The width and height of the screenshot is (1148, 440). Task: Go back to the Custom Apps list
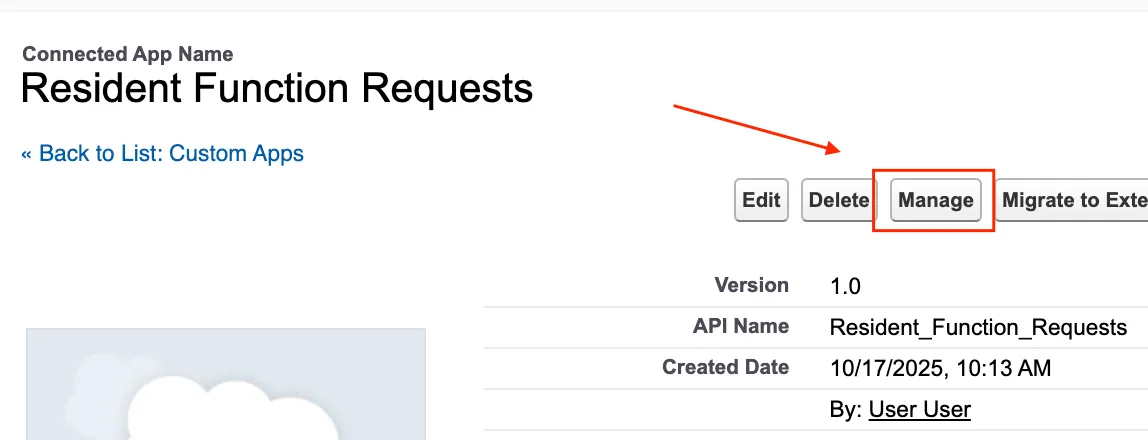click(170, 153)
